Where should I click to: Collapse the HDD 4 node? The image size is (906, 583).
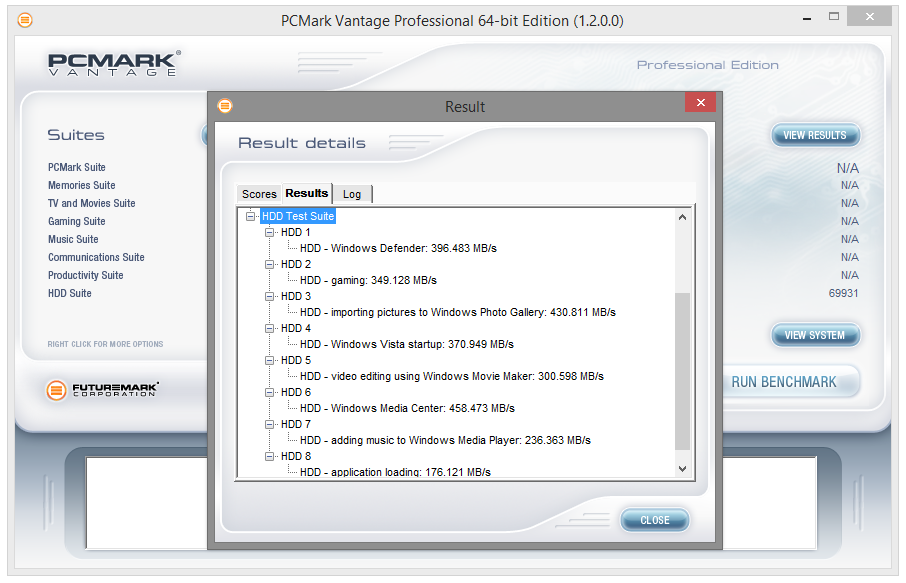click(269, 328)
